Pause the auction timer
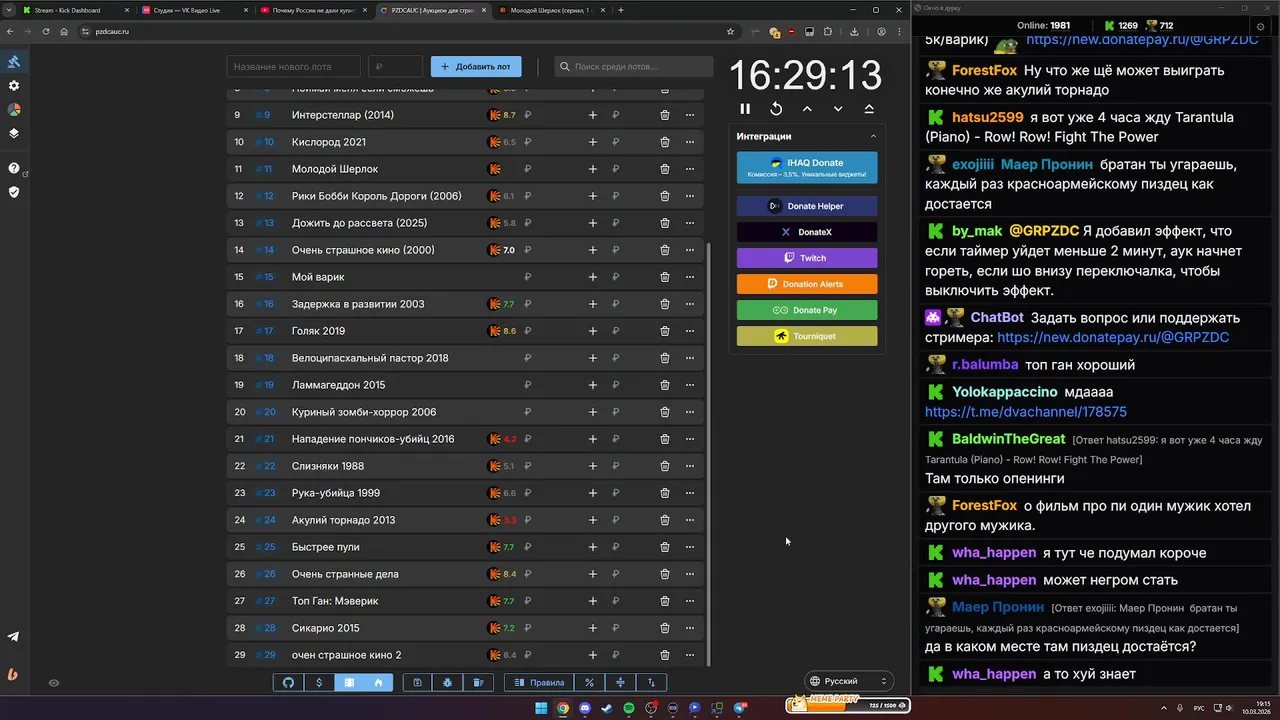This screenshot has height=720, width=1280. pyautogui.click(x=745, y=109)
